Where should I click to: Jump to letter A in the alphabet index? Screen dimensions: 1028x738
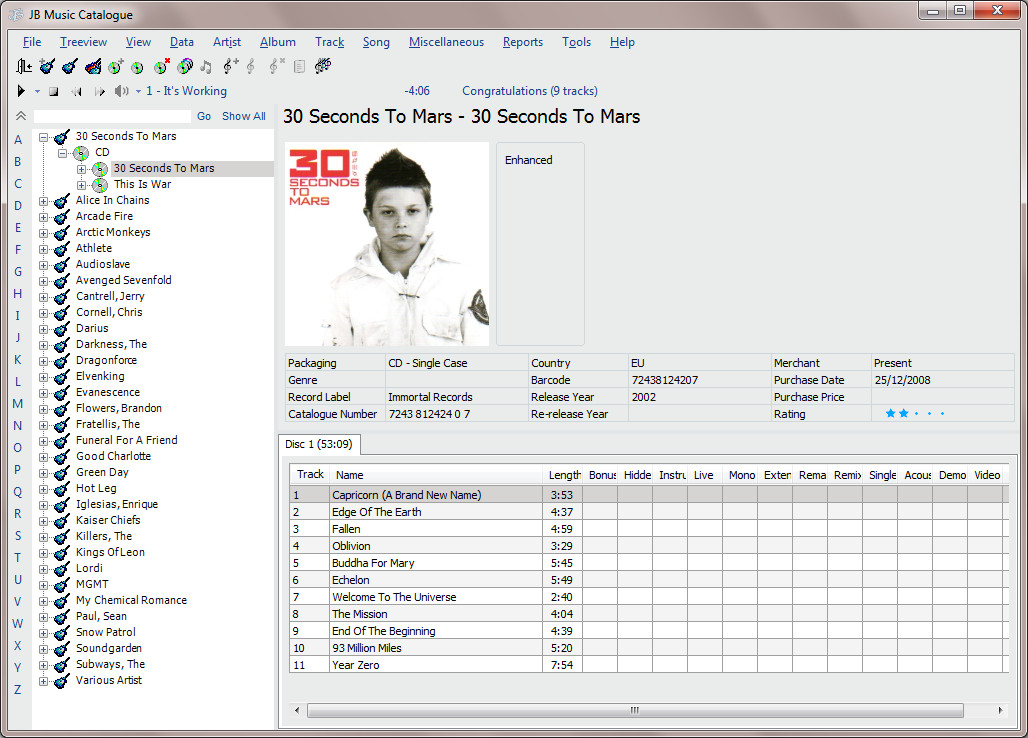(18, 140)
